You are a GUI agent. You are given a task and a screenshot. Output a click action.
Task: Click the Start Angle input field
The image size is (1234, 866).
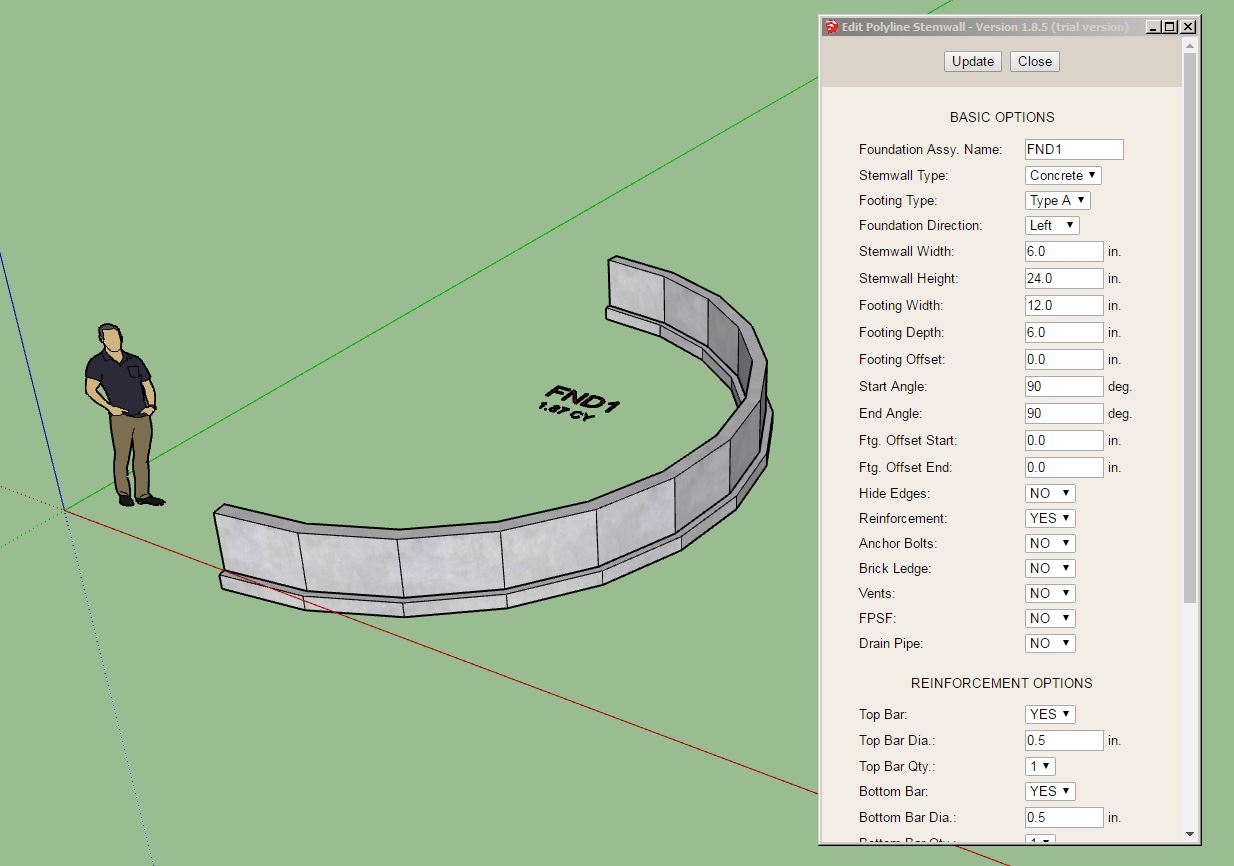tap(1064, 386)
